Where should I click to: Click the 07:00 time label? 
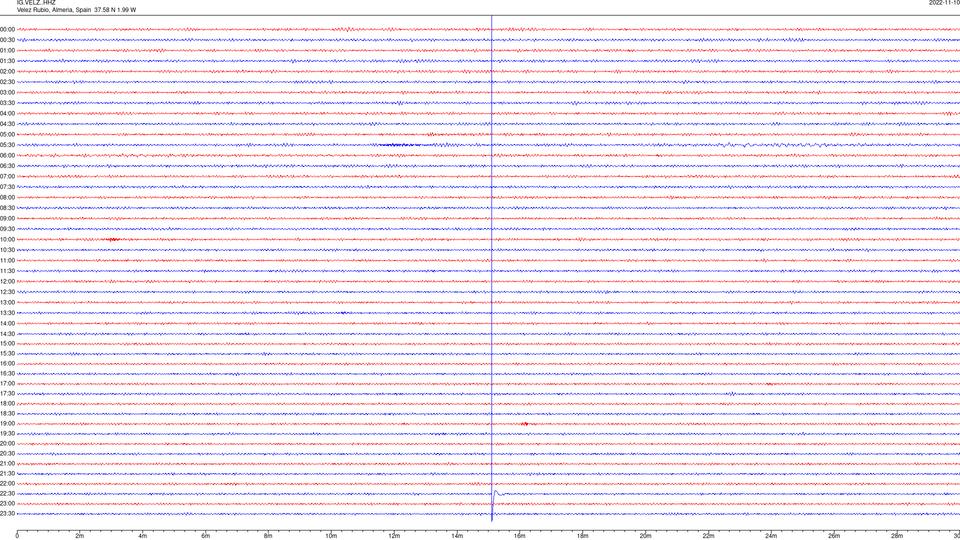(7, 176)
